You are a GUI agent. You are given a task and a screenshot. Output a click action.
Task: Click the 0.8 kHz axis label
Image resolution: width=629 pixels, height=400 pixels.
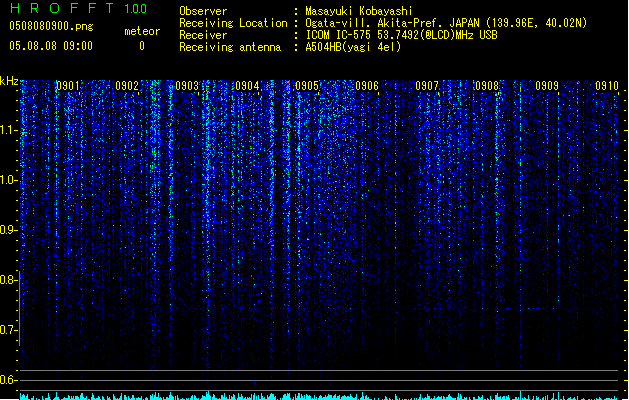coord(8,280)
